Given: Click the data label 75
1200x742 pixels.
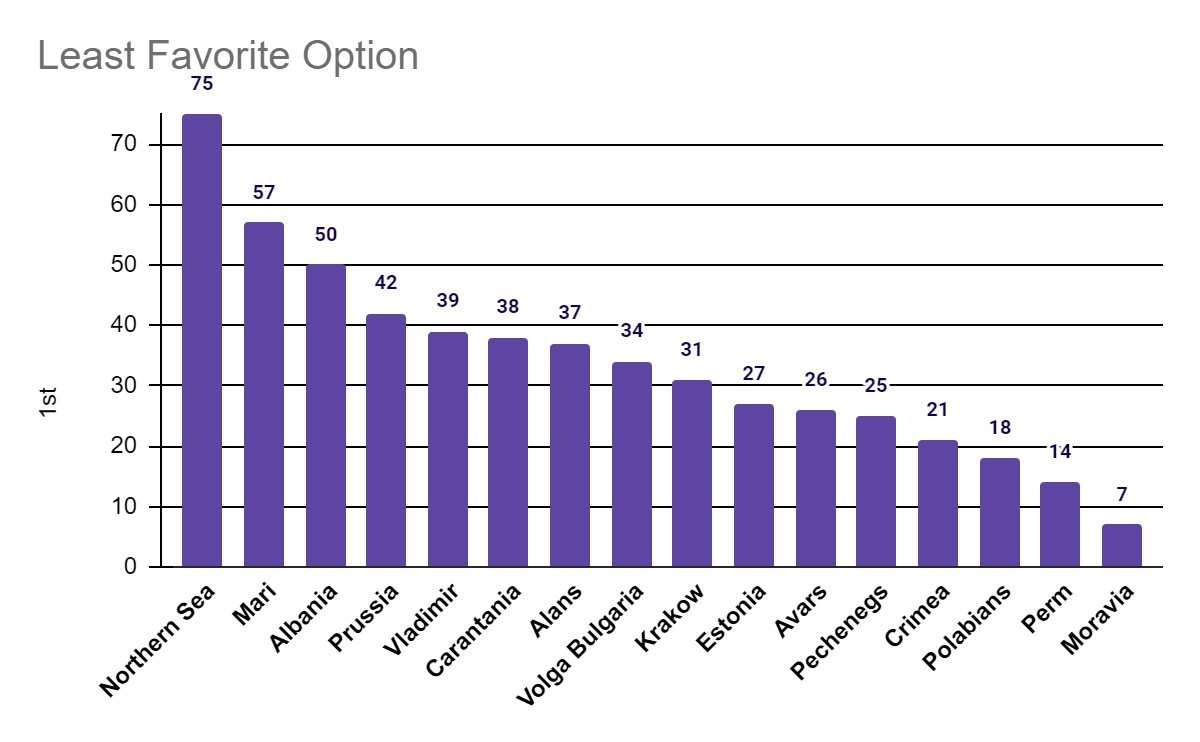Looking at the screenshot, I should pyautogui.click(x=202, y=84).
